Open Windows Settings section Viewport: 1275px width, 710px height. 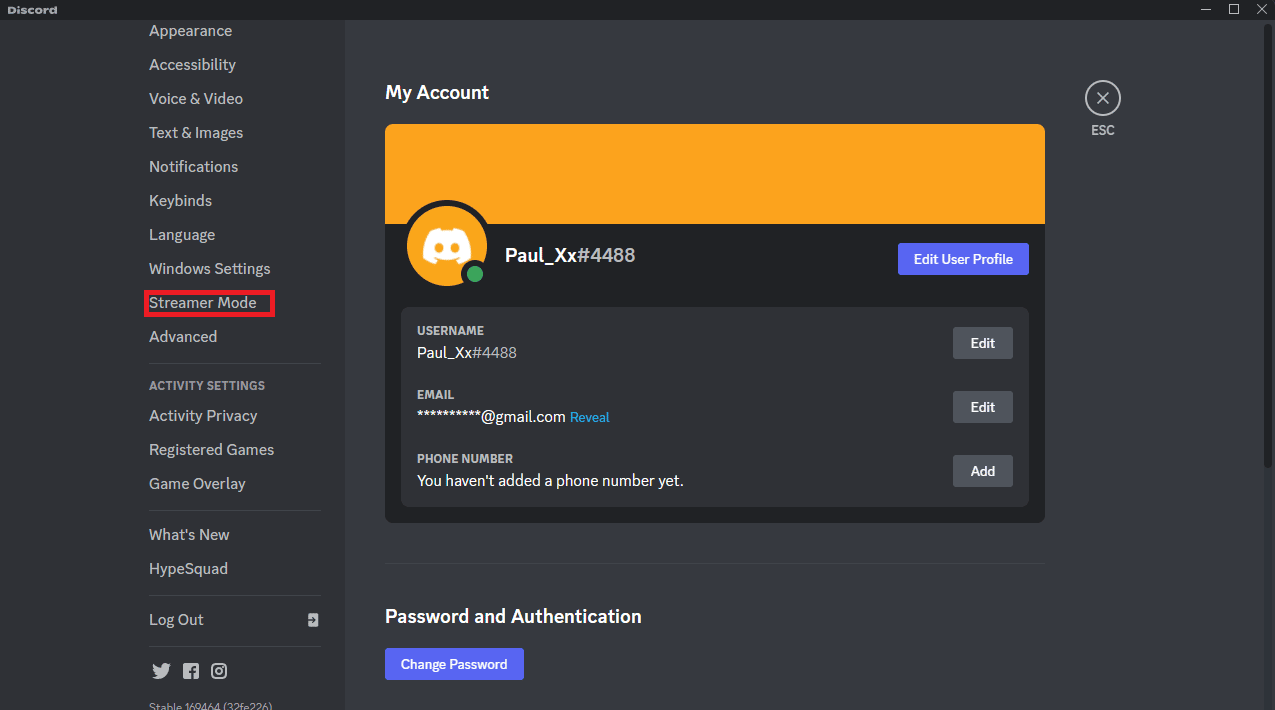tap(209, 269)
